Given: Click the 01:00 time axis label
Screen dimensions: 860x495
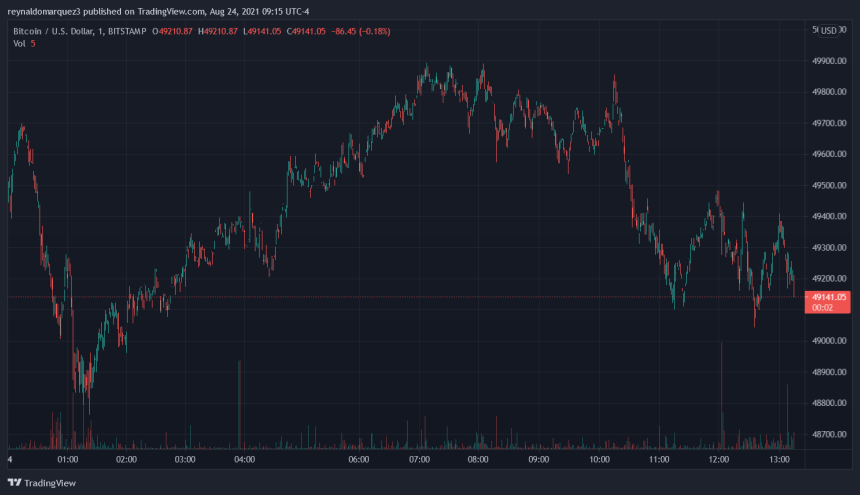Looking at the screenshot, I should point(67,459).
